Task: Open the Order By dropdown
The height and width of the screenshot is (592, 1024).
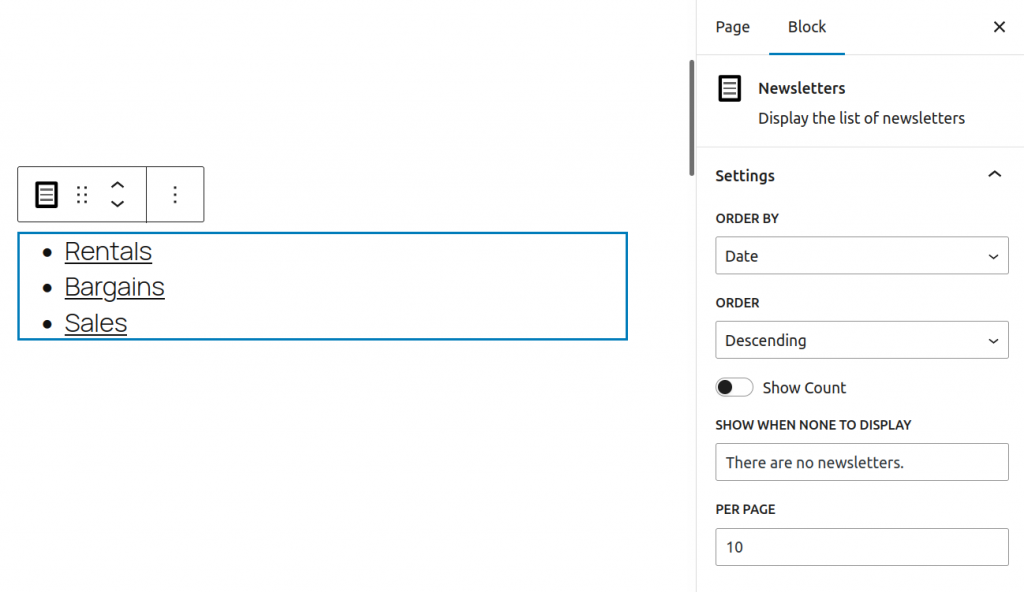Action: click(x=861, y=256)
